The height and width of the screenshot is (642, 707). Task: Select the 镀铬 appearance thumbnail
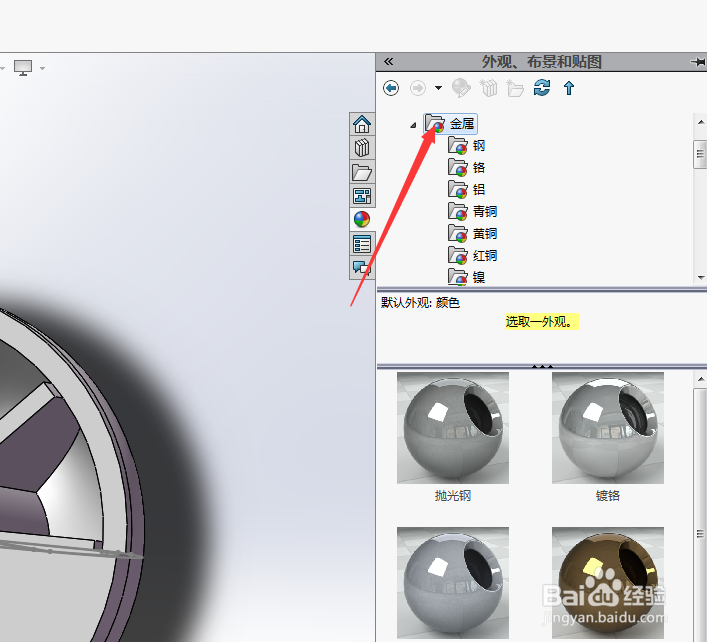tap(608, 428)
